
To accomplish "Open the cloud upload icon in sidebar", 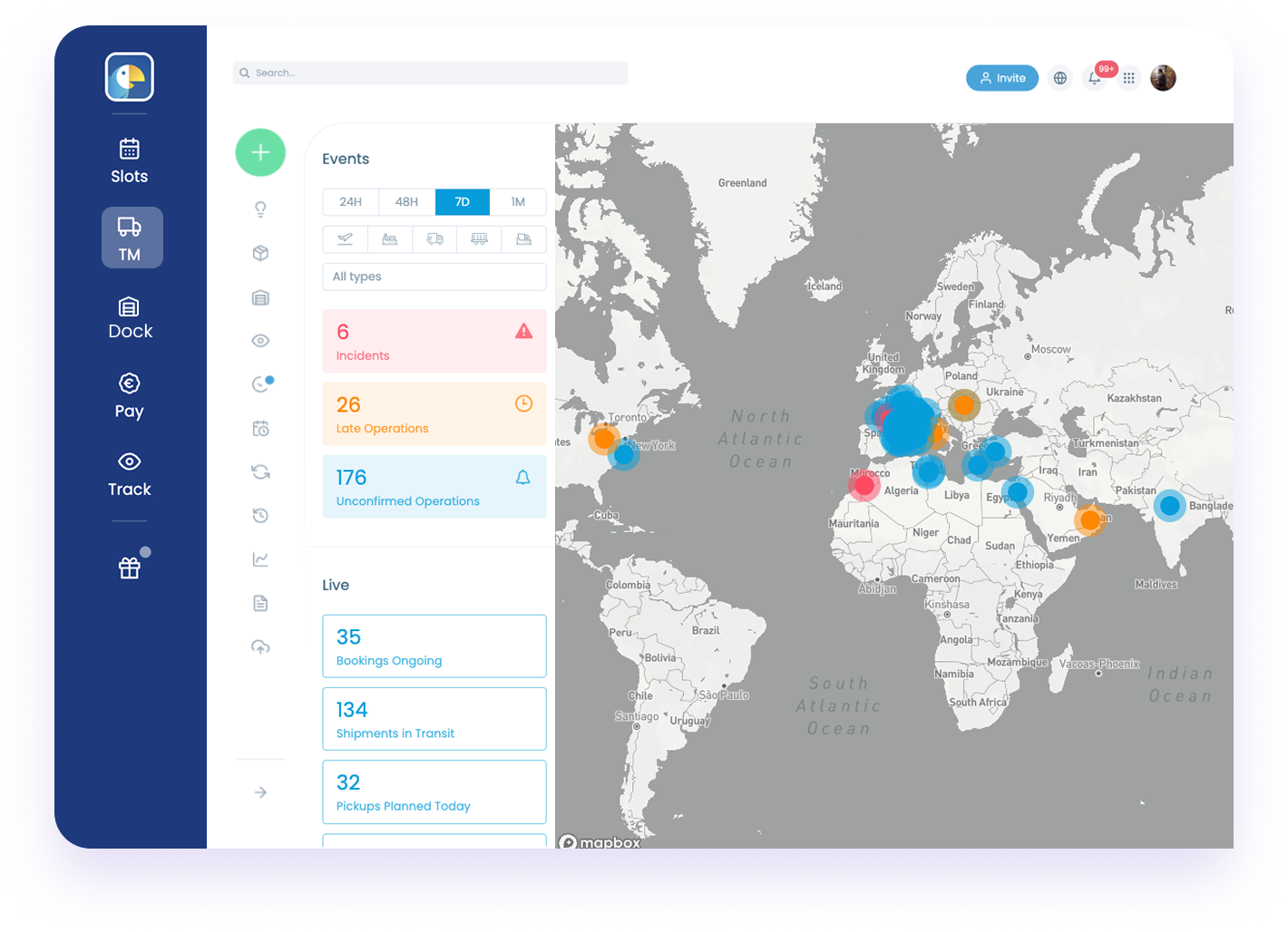I will [x=260, y=646].
